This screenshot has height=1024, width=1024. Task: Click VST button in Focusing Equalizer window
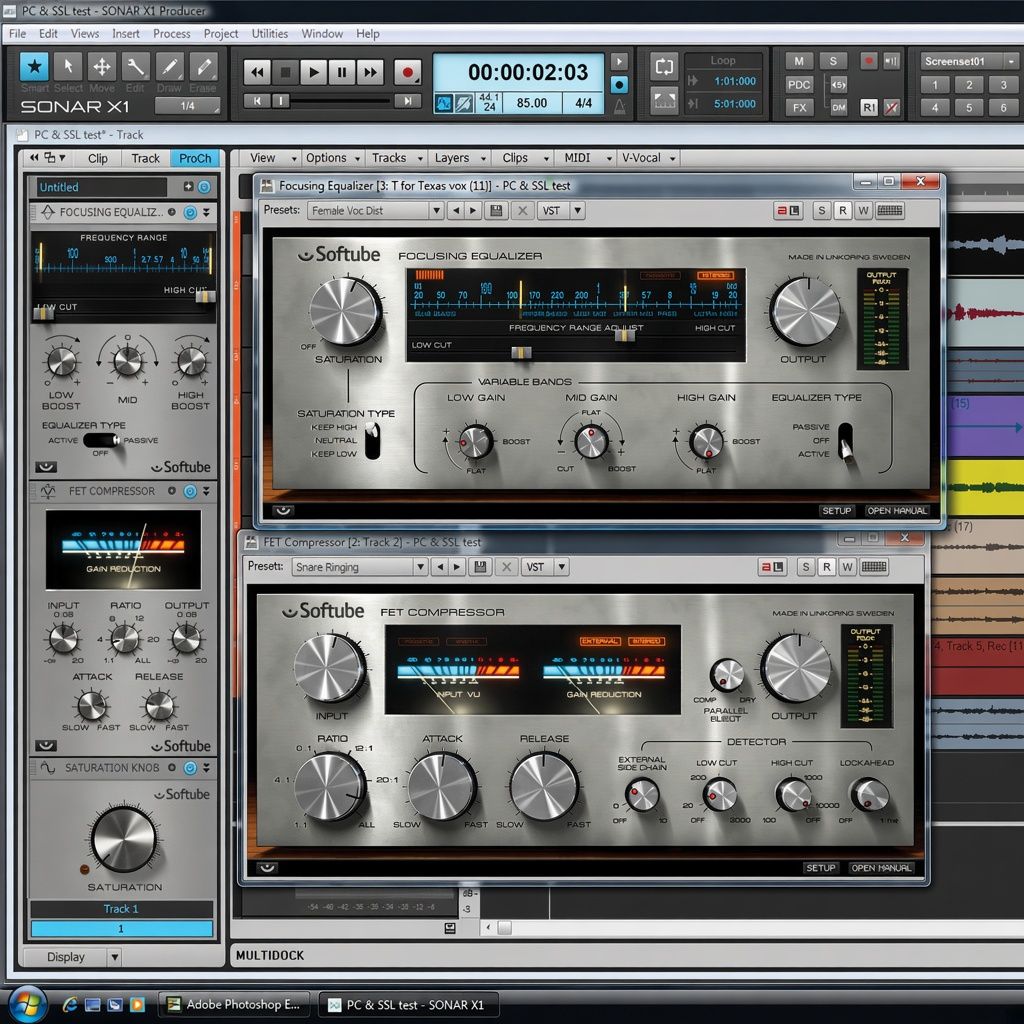pos(552,210)
